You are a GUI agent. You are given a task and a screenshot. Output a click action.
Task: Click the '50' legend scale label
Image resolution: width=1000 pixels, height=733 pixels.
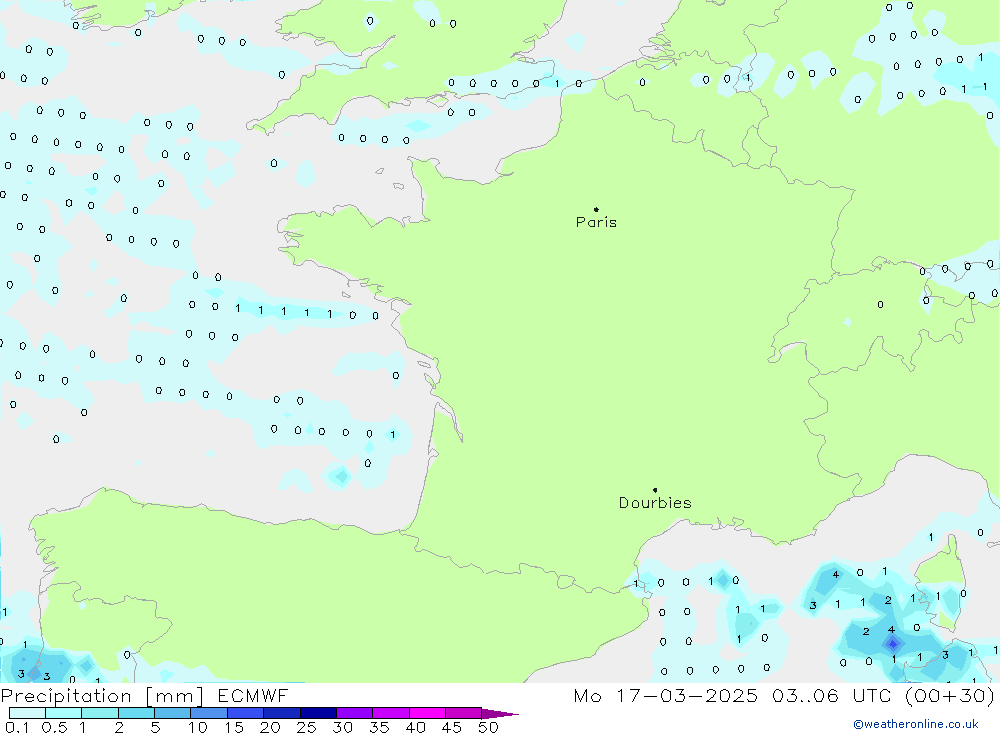488,727
